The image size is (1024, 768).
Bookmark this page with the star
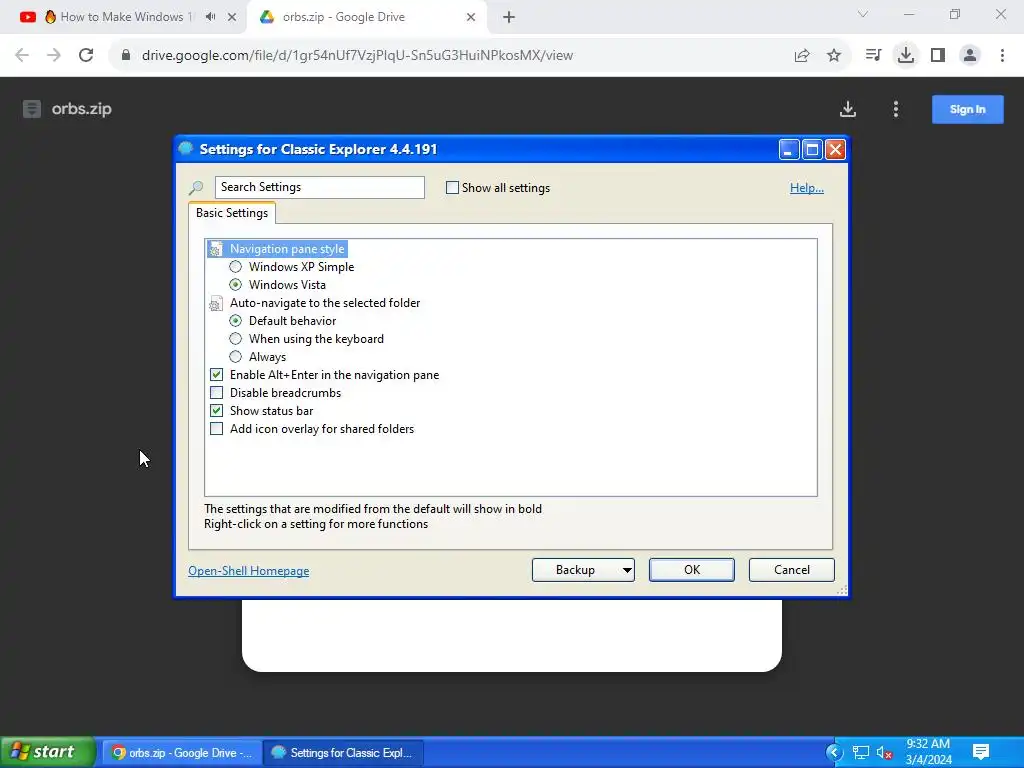coord(834,56)
